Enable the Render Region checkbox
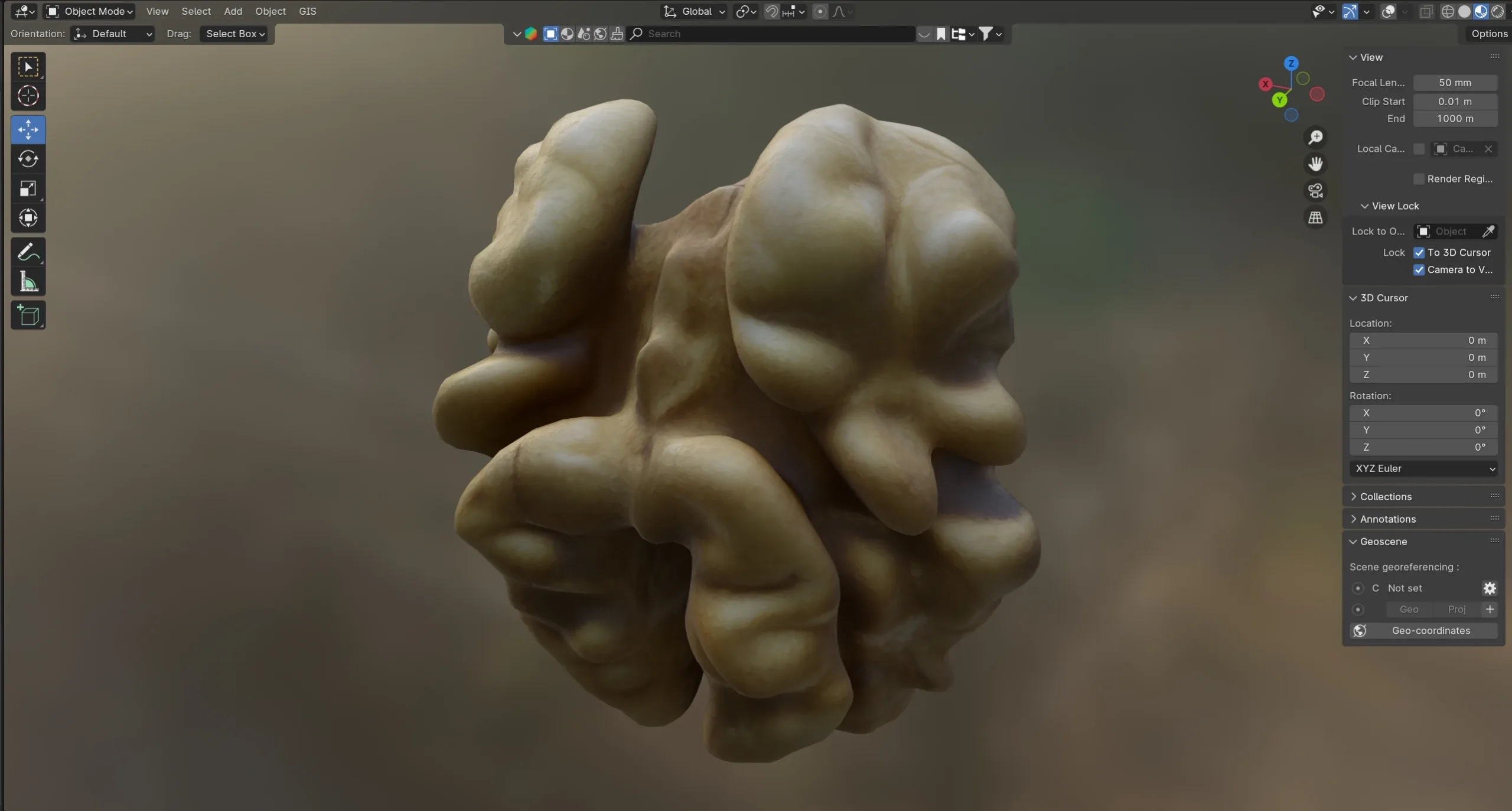Image resolution: width=1512 pixels, height=811 pixels. point(1419,178)
